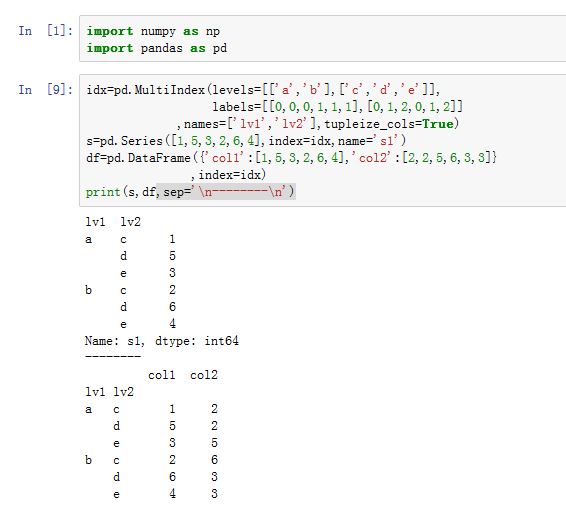Click the 'import numpy as np' line
This screenshot has height=505, width=566.
pyautogui.click(x=153, y=31)
